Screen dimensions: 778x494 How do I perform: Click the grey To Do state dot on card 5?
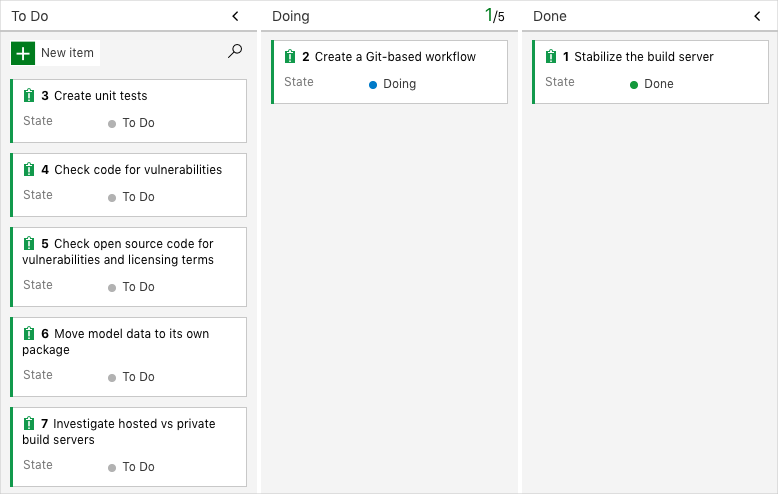(x=112, y=288)
